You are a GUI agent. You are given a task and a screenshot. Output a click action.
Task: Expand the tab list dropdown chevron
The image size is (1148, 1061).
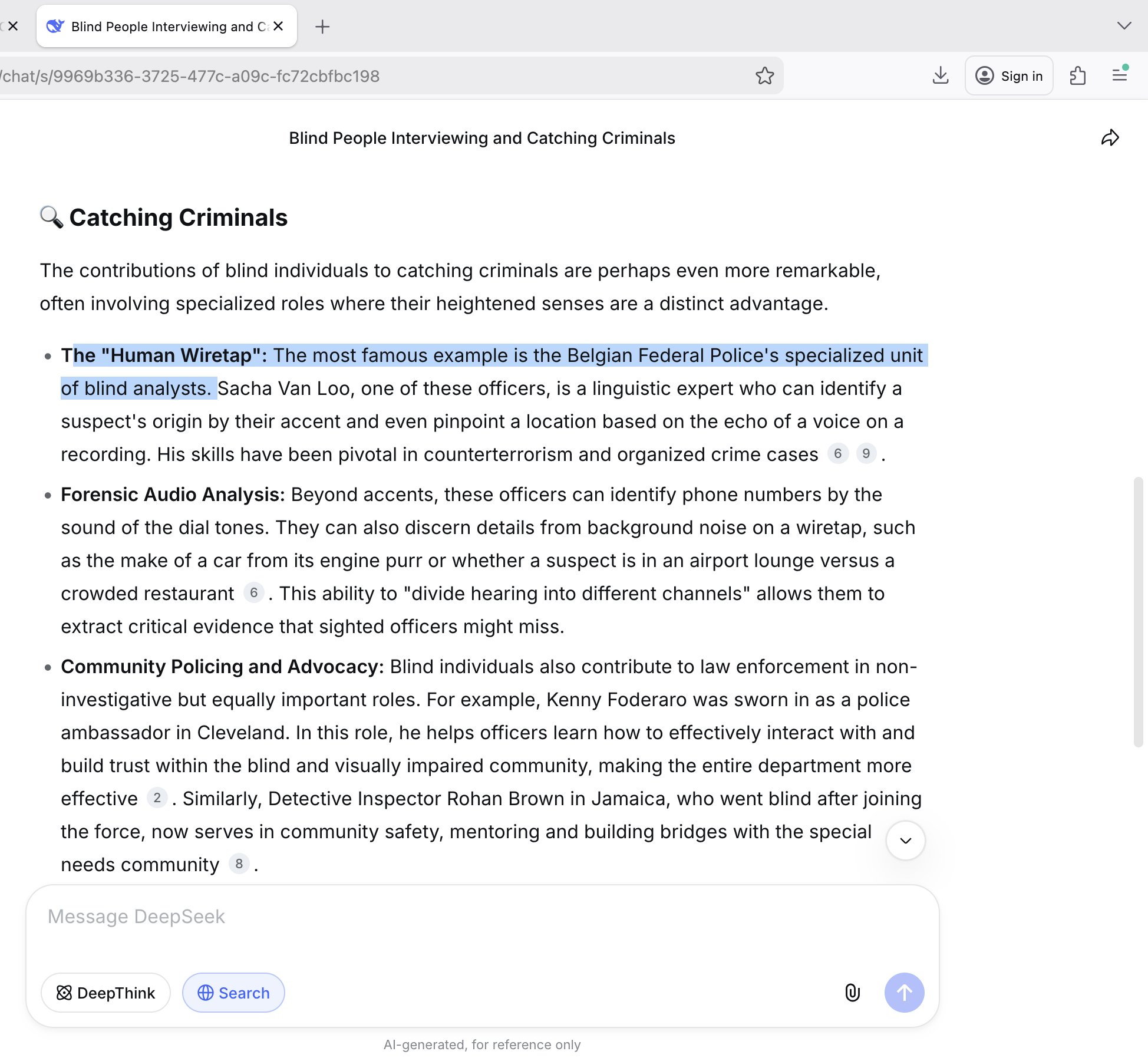point(1124,26)
